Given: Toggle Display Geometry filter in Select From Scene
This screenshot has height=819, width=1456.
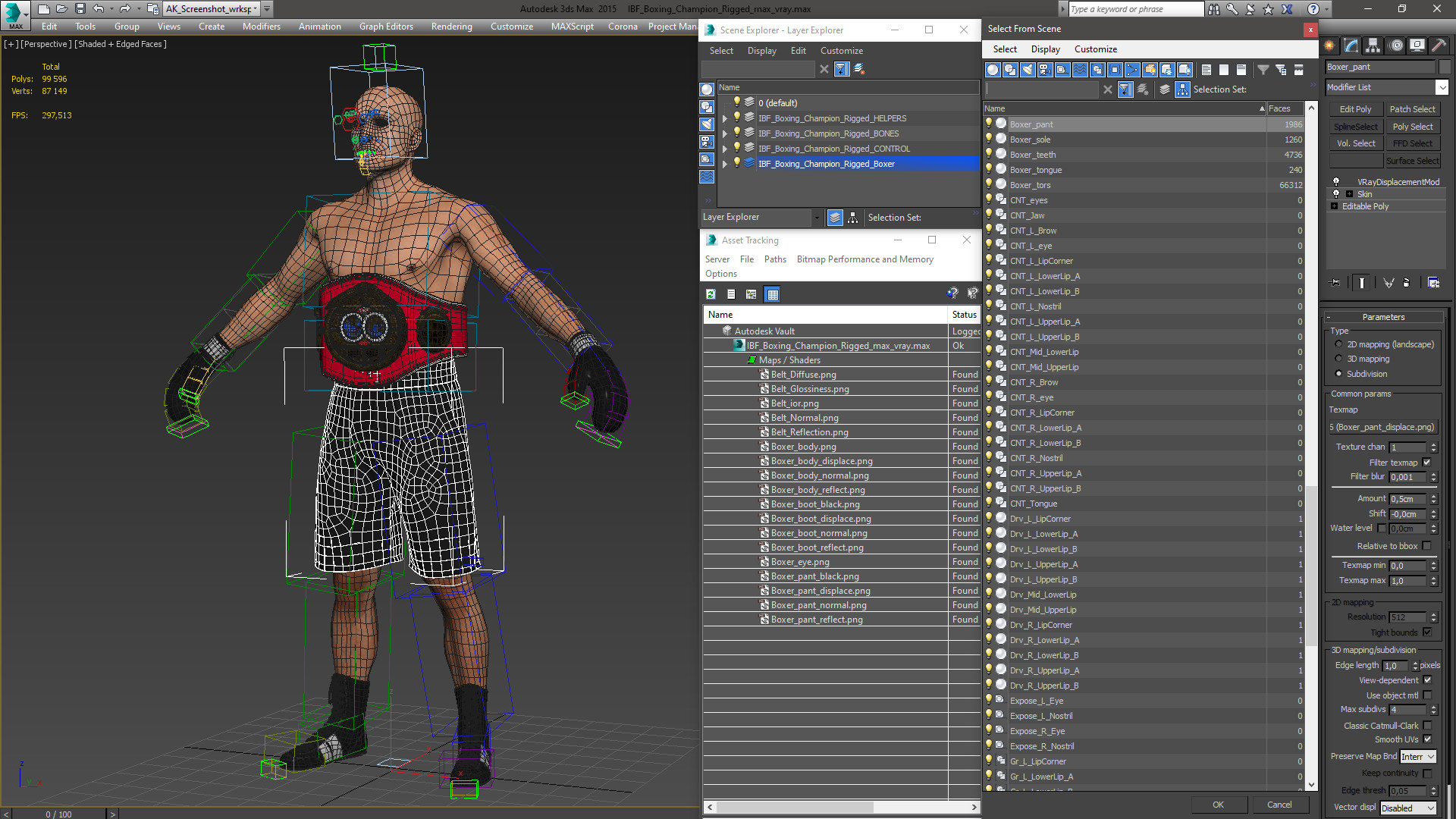Looking at the screenshot, I should [x=993, y=70].
